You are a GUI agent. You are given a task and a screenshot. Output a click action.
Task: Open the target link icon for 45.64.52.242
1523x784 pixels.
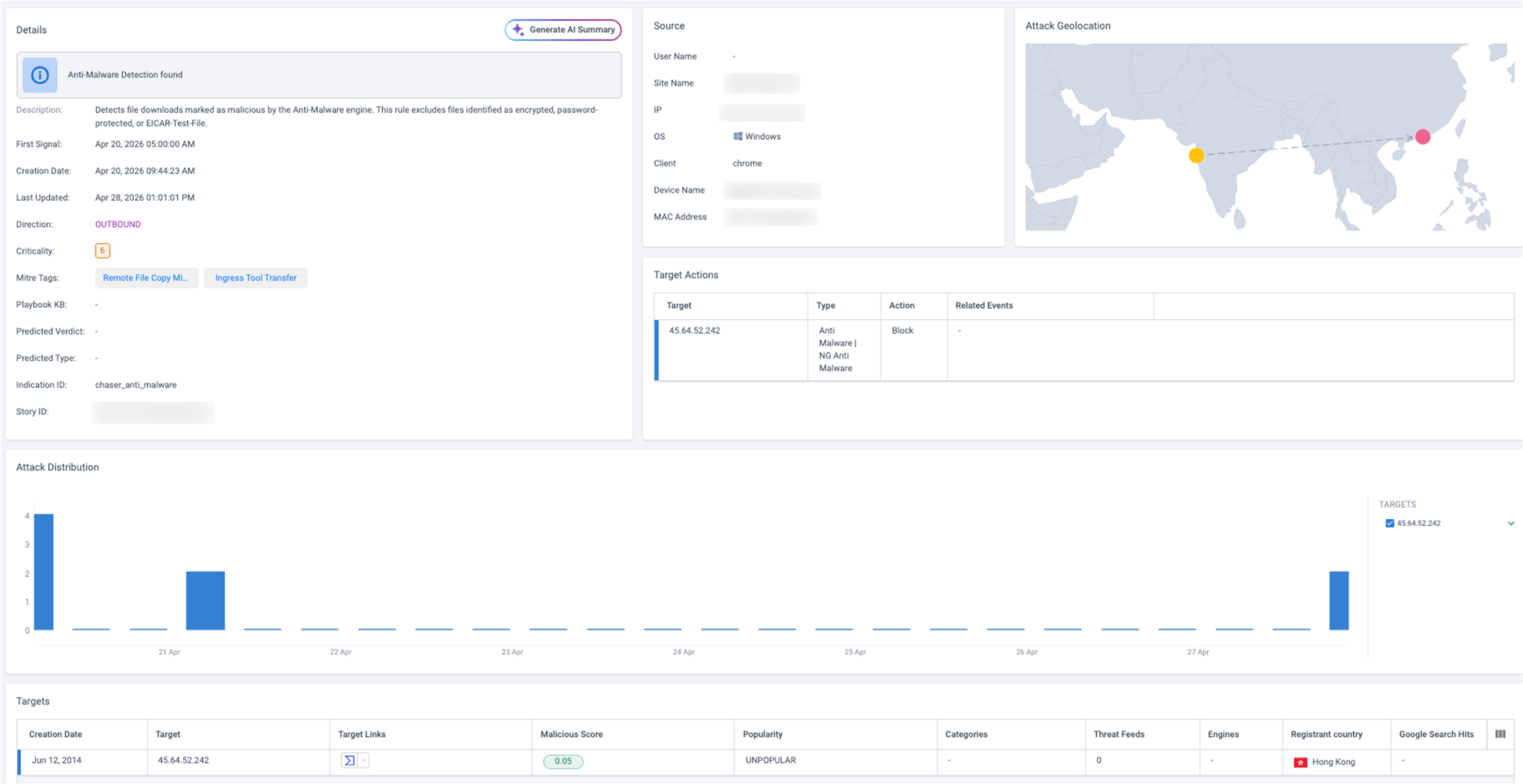coord(349,761)
